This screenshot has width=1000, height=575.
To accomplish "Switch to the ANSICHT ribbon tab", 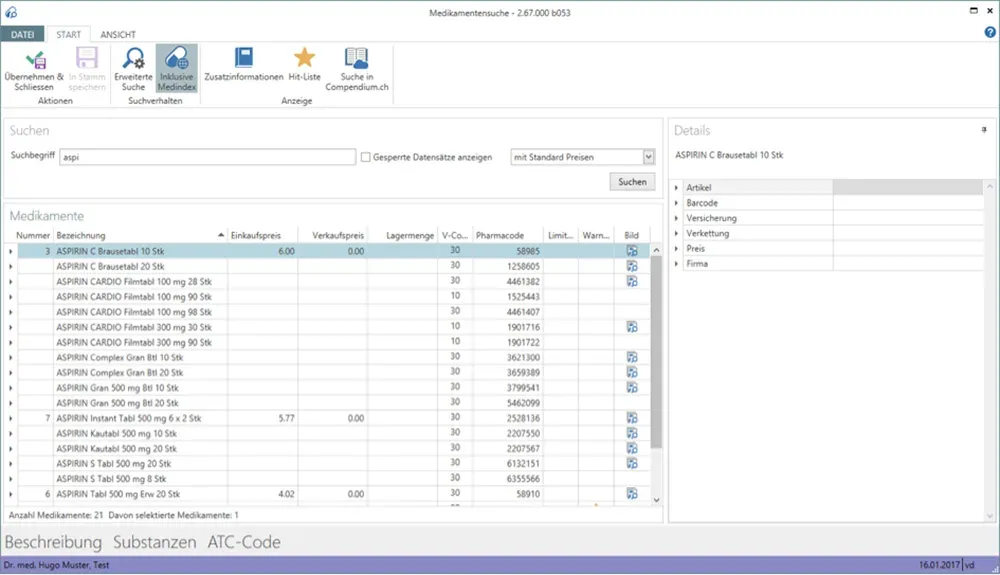I will point(118,34).
